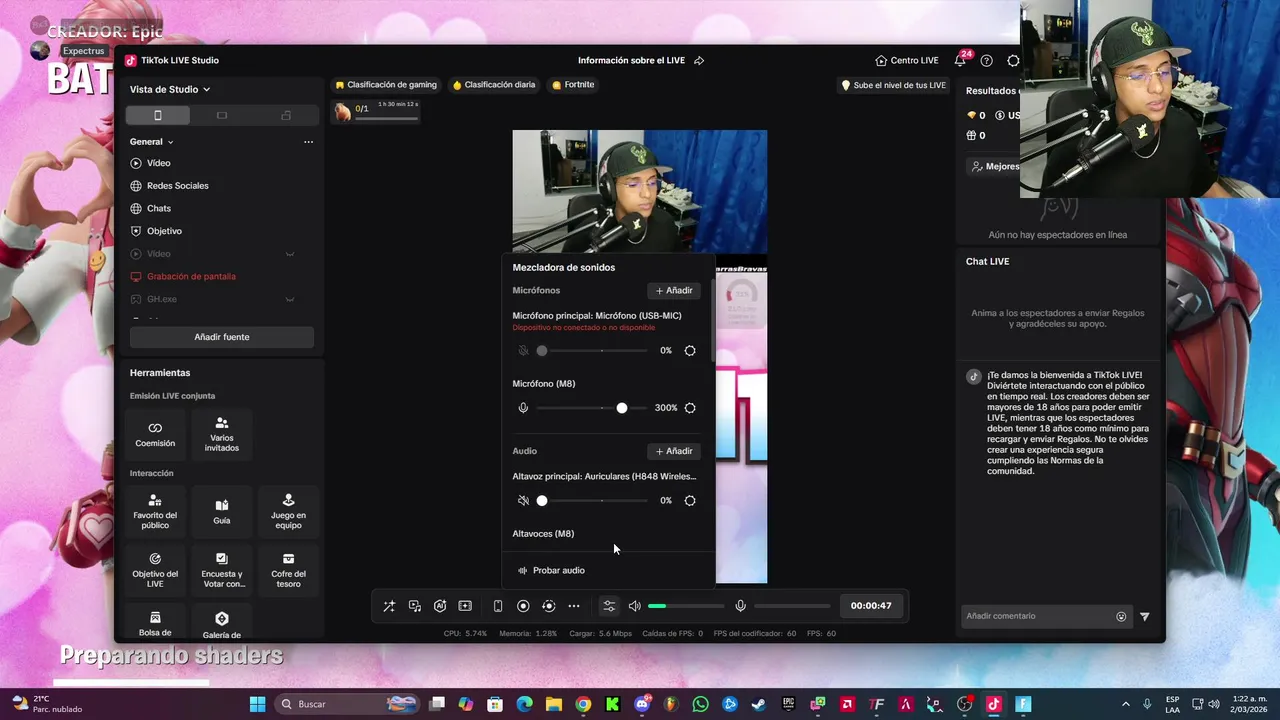Open the emoji picker in comment box
1280x720 pixels.
[x=1121, y=616]
